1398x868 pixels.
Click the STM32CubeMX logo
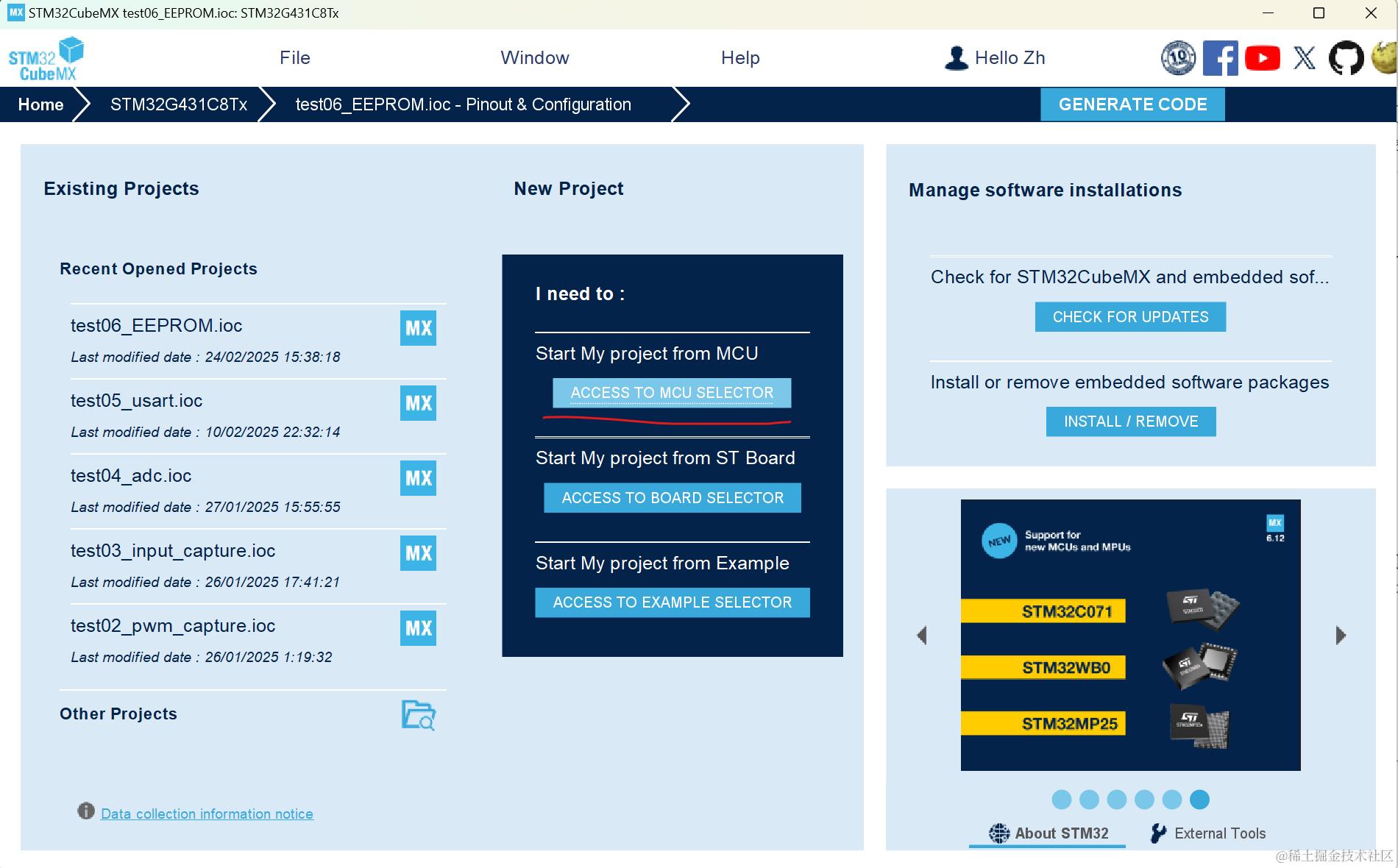click(x=46, y=59)
